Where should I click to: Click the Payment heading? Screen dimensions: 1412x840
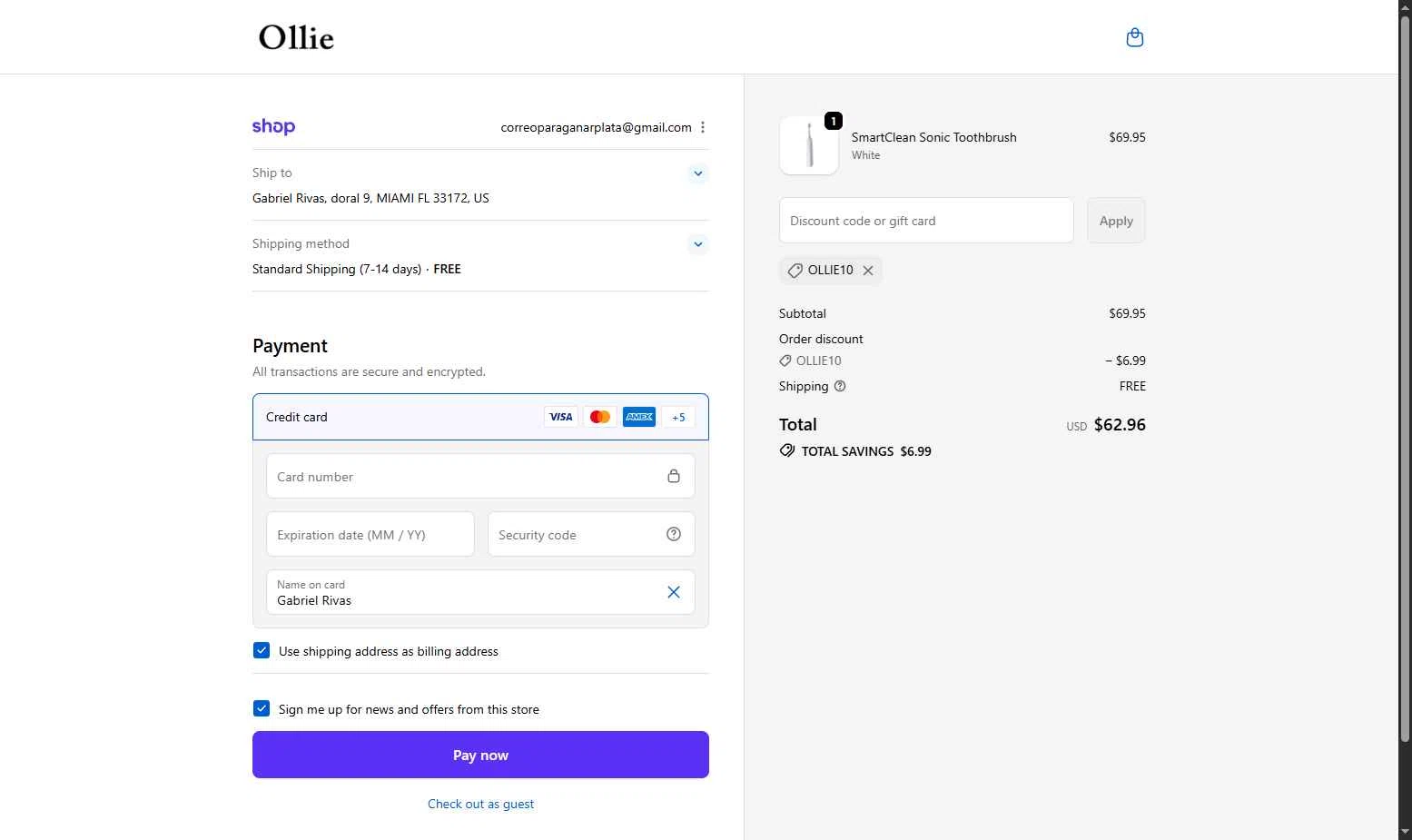(290, 346)
